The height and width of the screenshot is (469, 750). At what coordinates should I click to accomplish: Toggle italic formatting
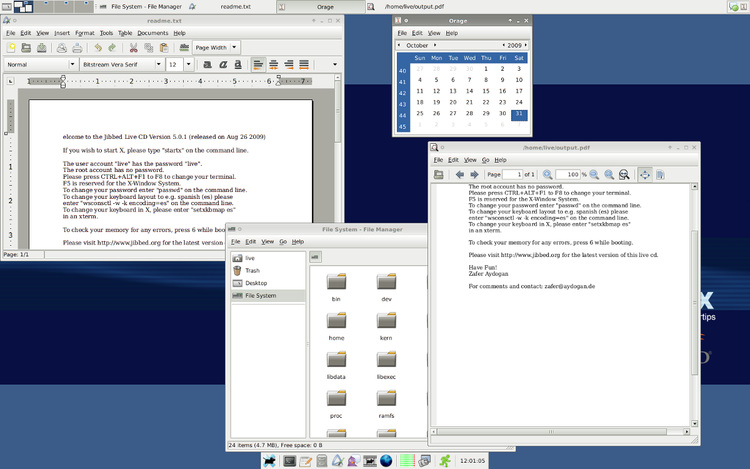pos(223,64)
